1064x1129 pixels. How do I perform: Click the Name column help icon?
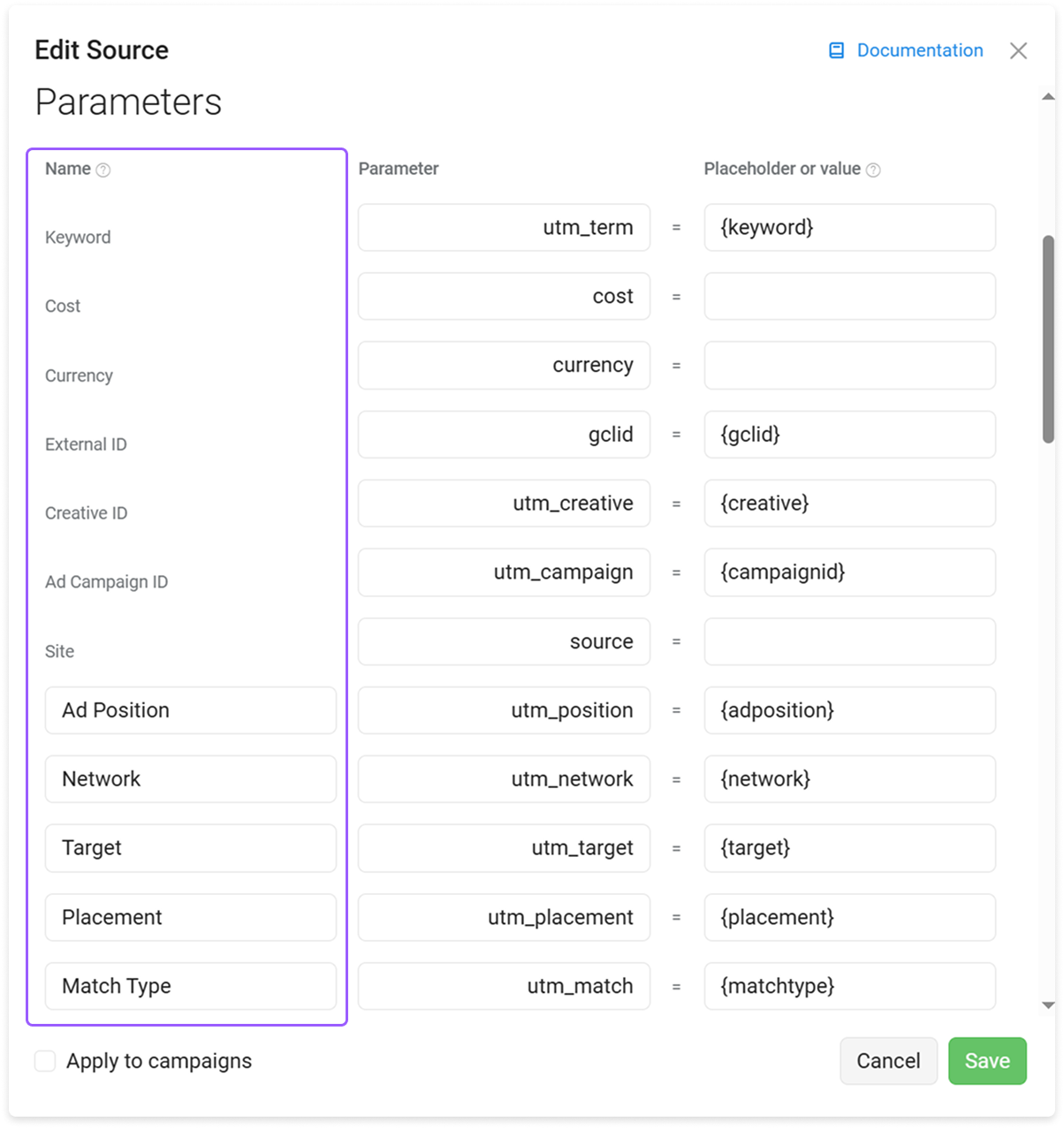pyautogui.click(x=103, y=170)
